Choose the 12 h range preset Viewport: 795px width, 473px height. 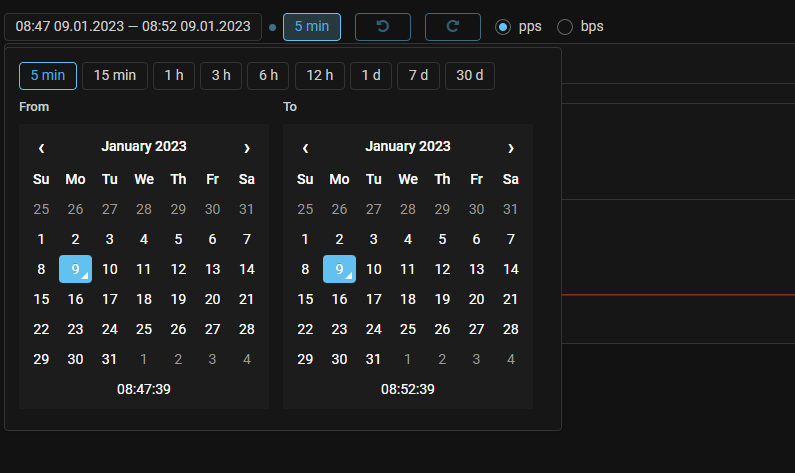pyautogui.click(x=320, y=76)
